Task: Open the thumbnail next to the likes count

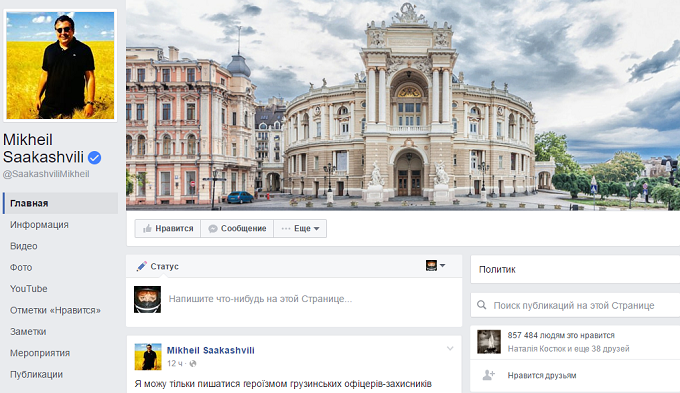Action: tap(489, 342)
